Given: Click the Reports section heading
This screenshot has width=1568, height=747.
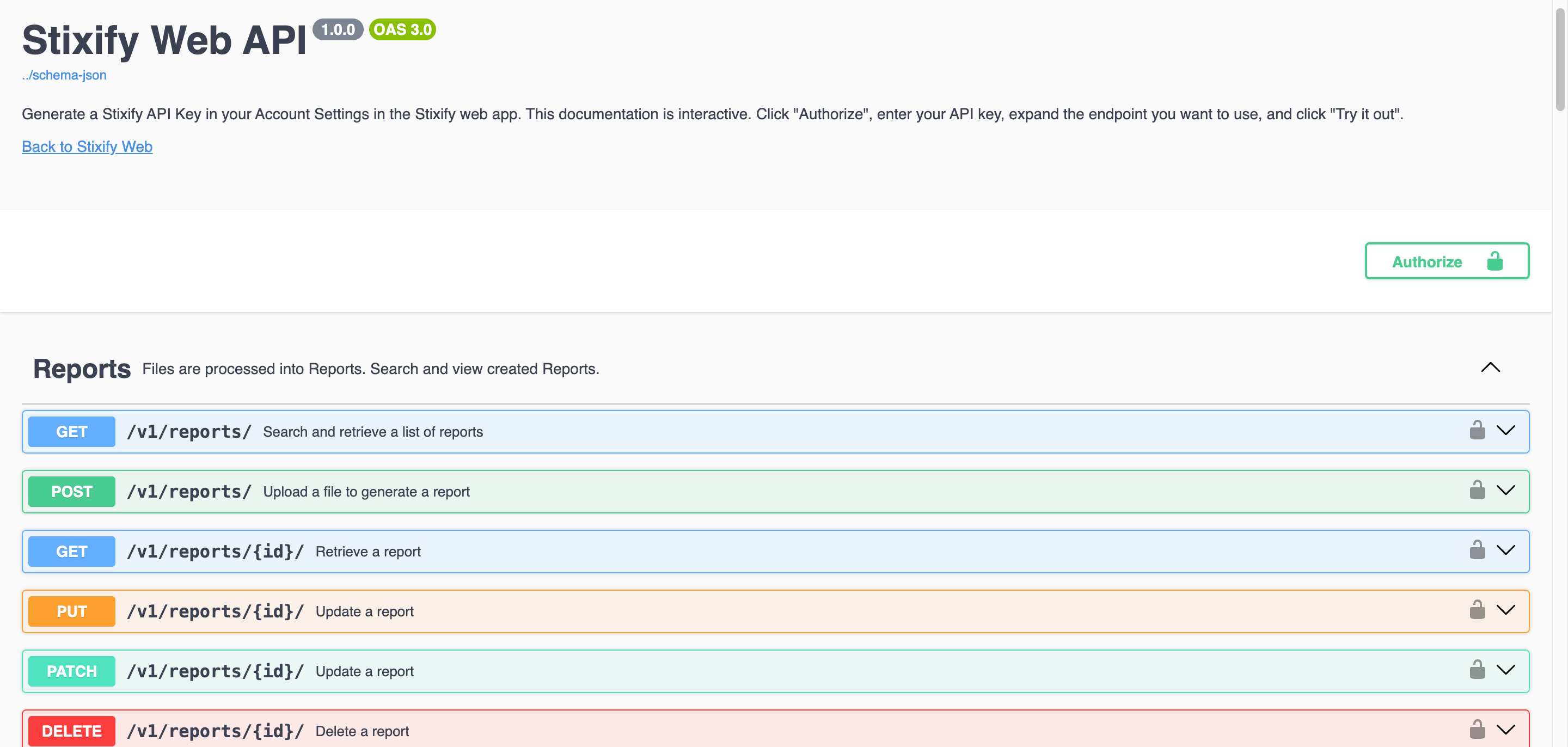Looking at the screenshot, I should click(82, 369).
